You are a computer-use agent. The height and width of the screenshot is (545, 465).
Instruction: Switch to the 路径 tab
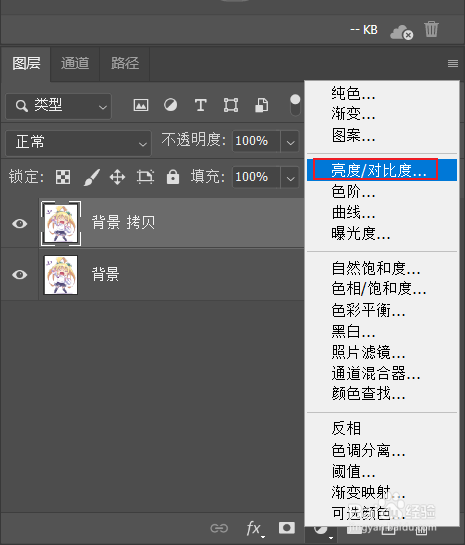click(x=125, y=64)
